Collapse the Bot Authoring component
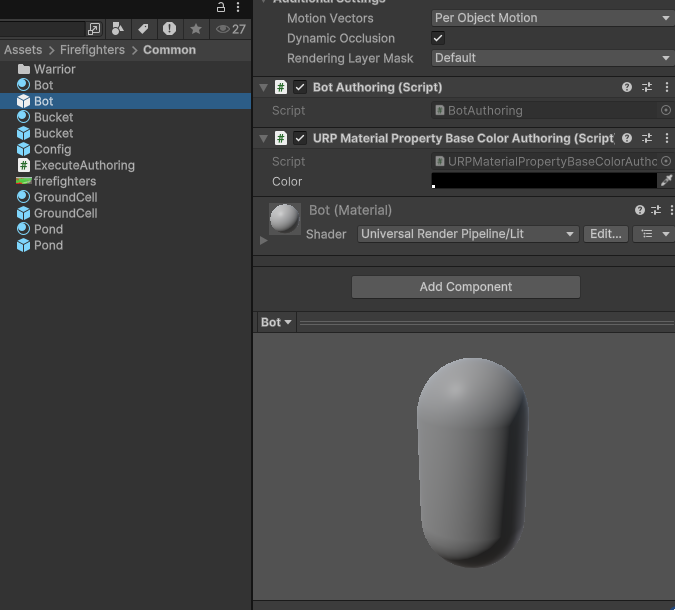675x610 pixels. tap(263, 88)
